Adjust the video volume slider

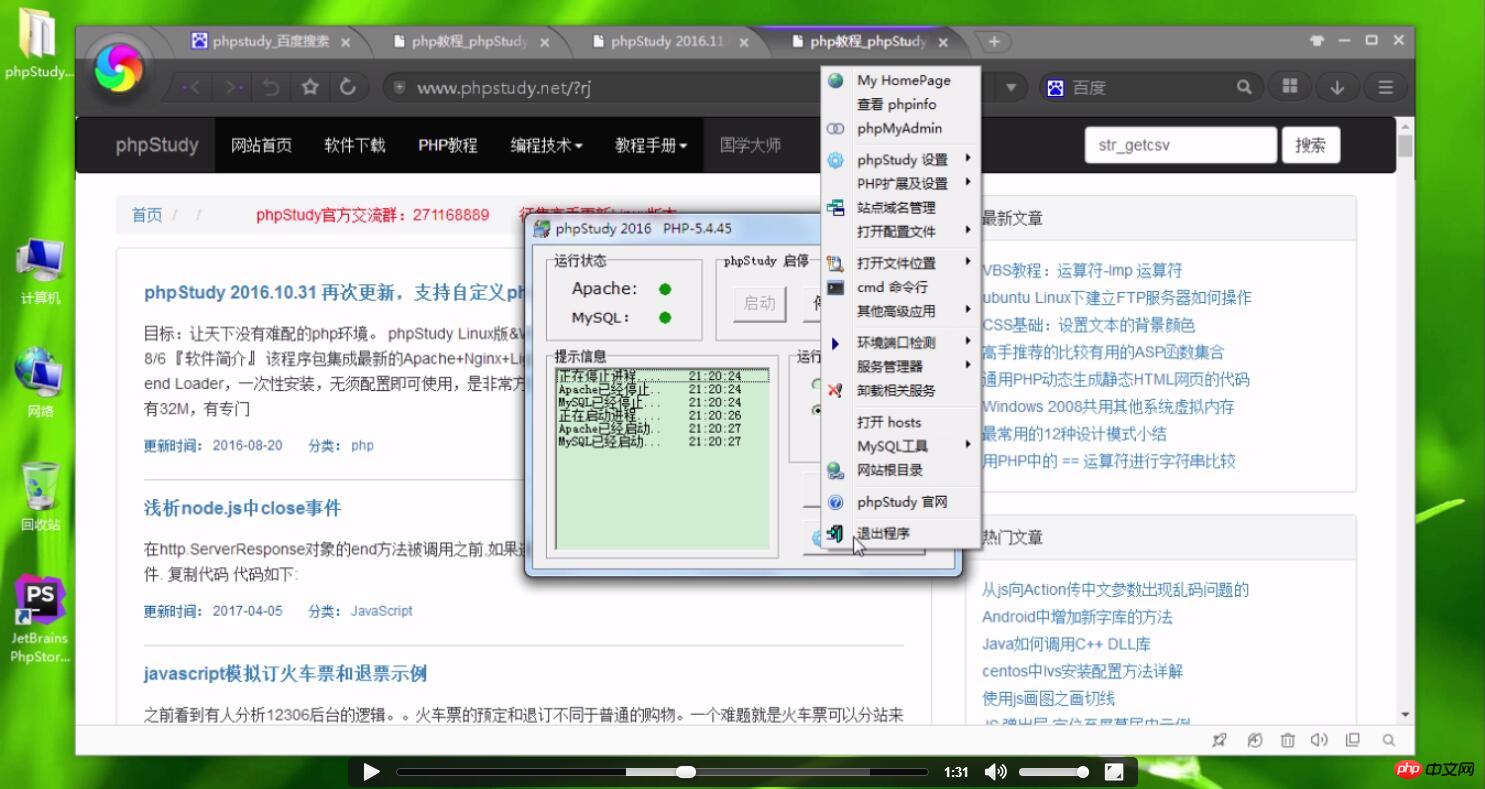click(1053, 771)
